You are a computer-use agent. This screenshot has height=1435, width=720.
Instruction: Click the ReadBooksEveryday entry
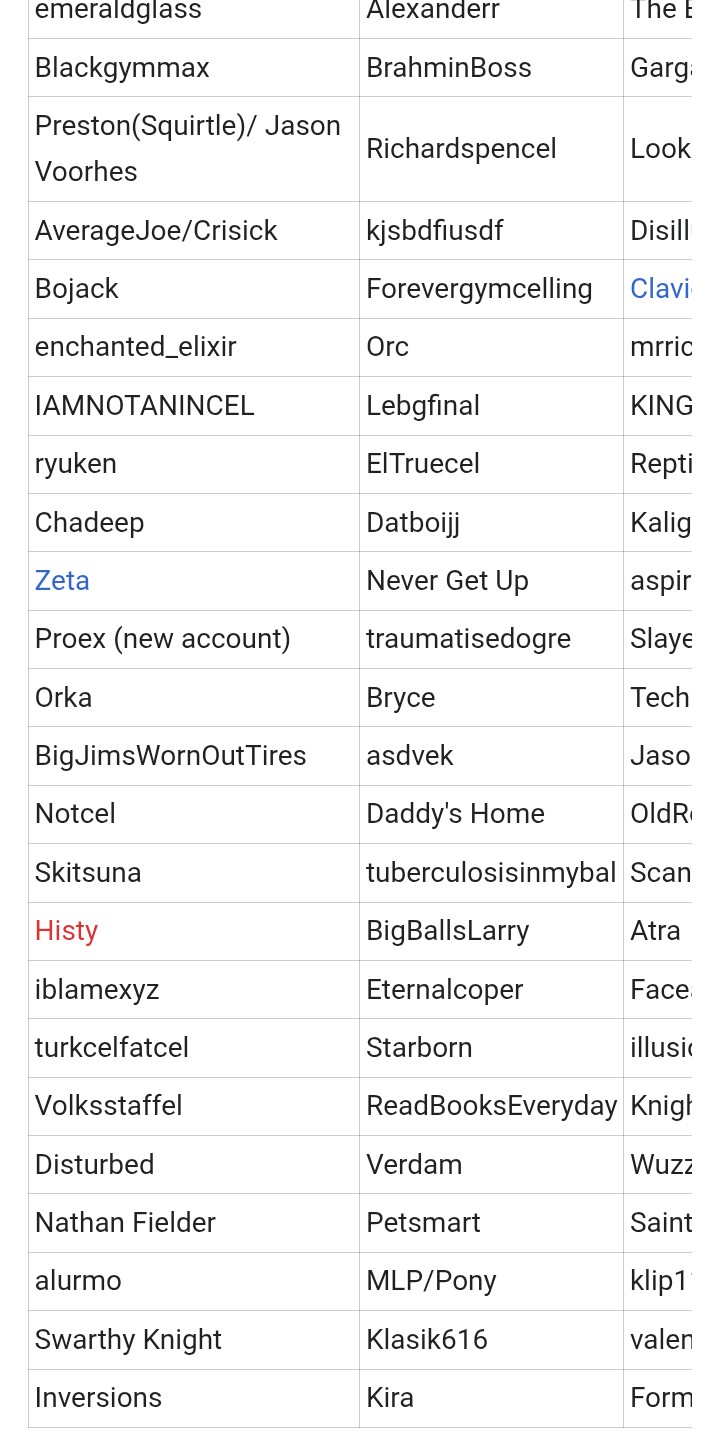491,1106
